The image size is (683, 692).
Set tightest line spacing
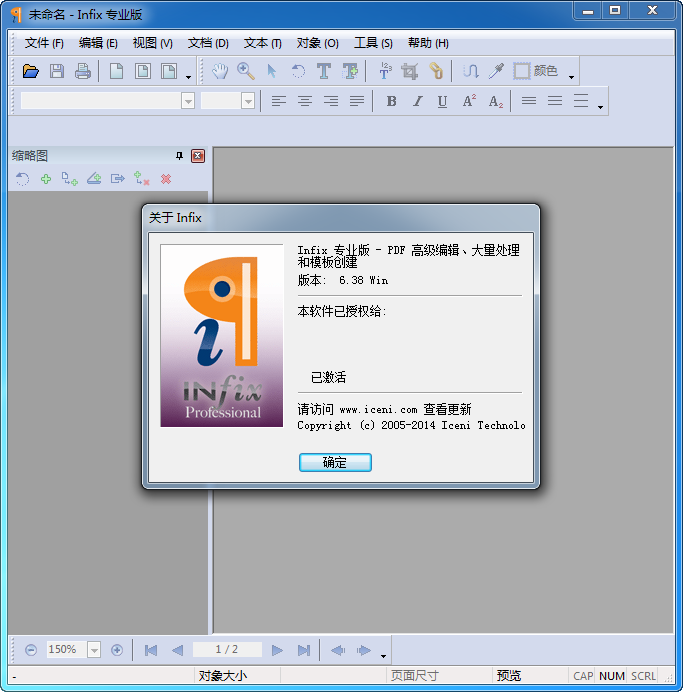pos(529,102)
